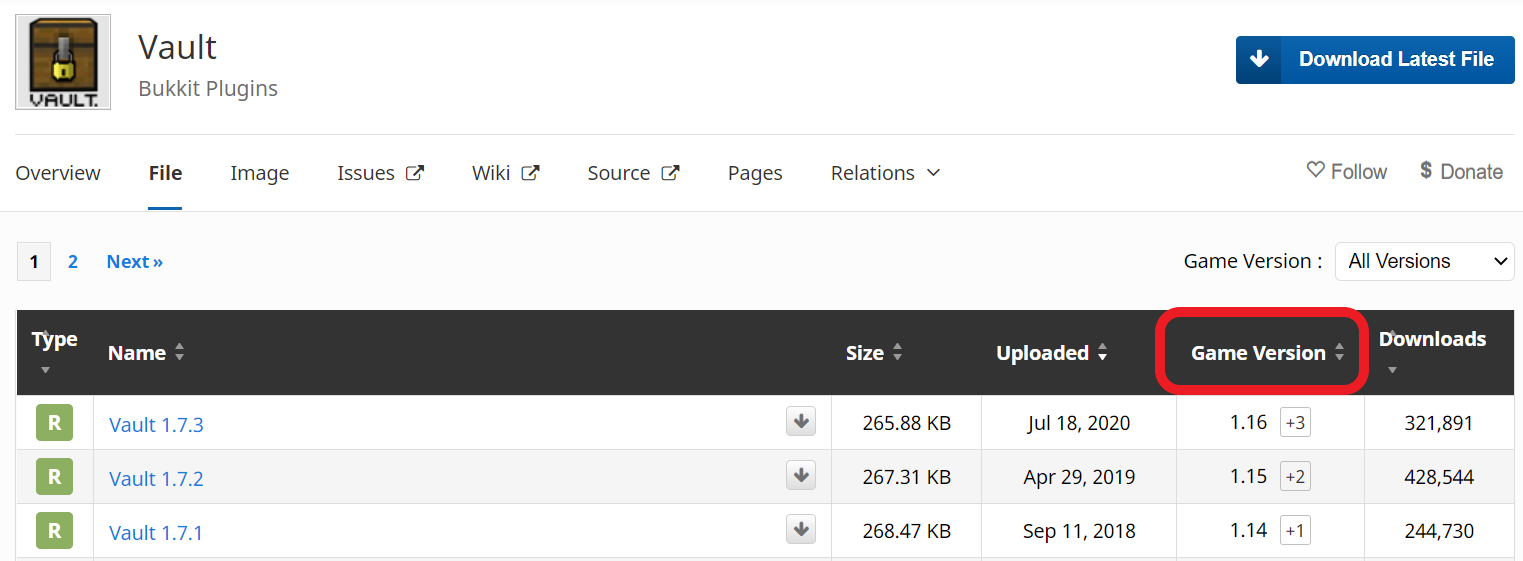Click external link icon next to Wiki
Viewport: 1523px width, 561px height.
point(531,173)
